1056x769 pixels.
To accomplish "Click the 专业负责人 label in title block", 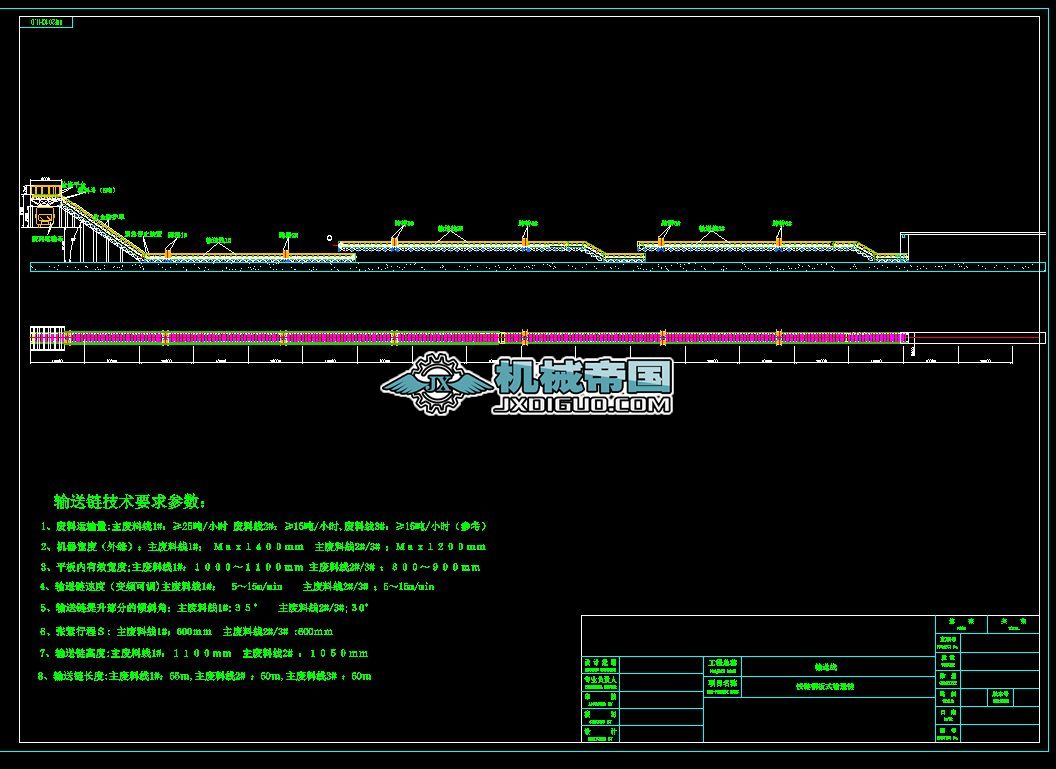I will click(600, 682).
